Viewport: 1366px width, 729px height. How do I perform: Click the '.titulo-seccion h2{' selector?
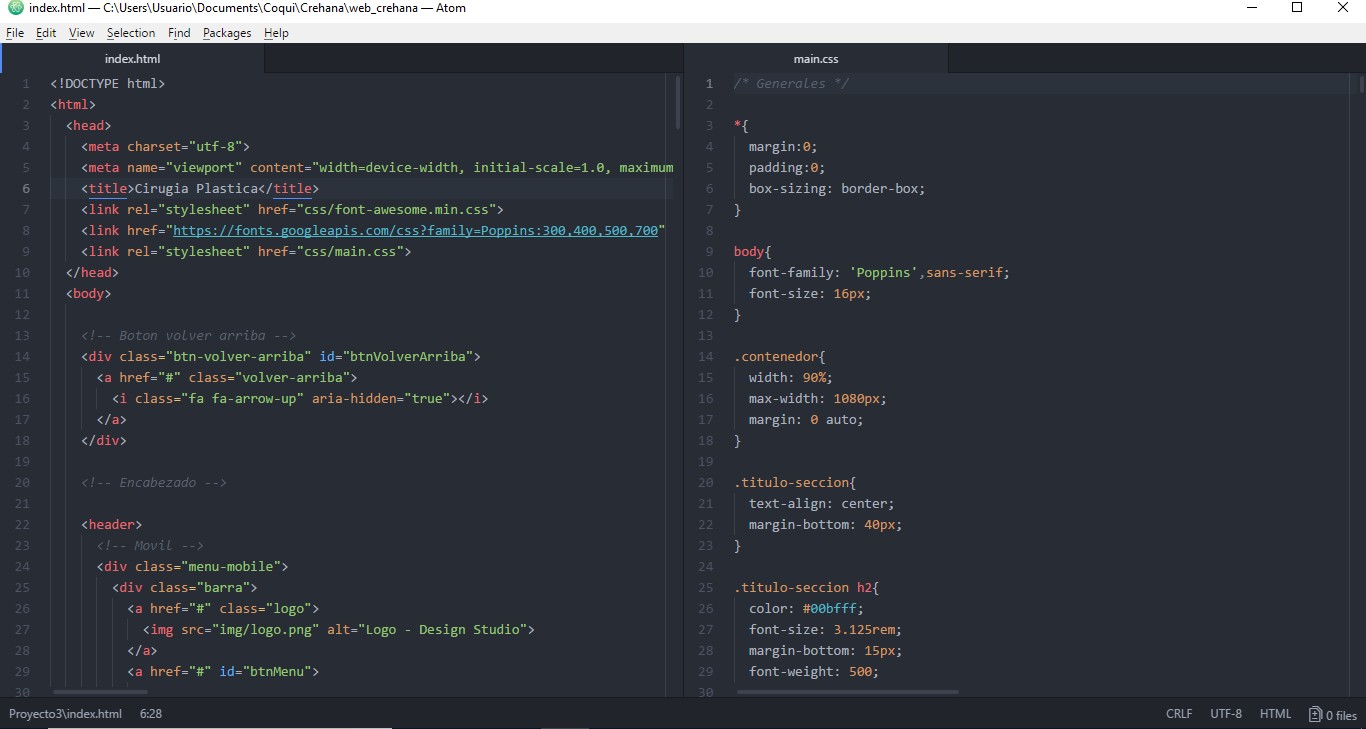click(806, 588)
